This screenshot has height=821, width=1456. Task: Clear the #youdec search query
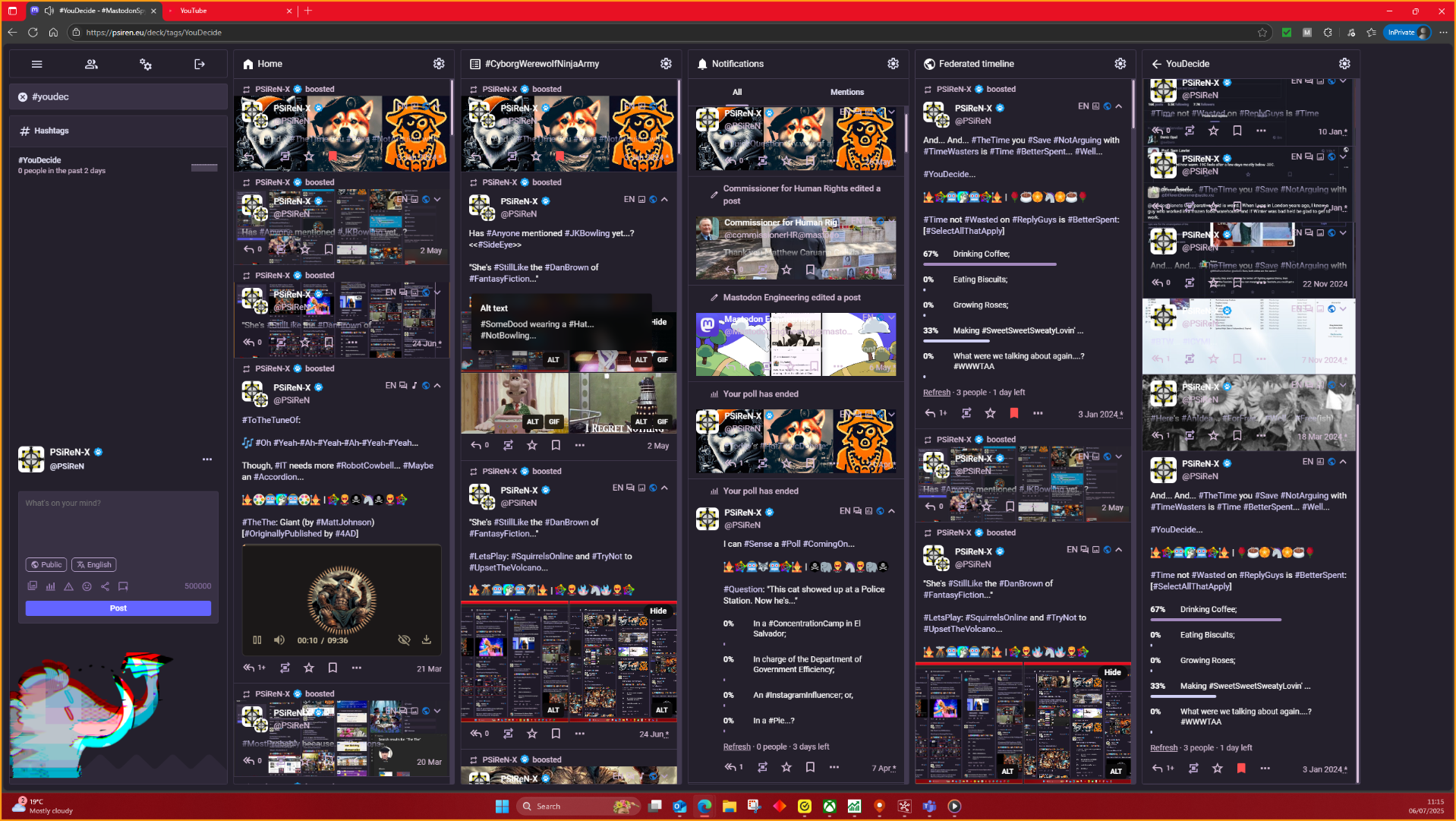tap(23, 97)
